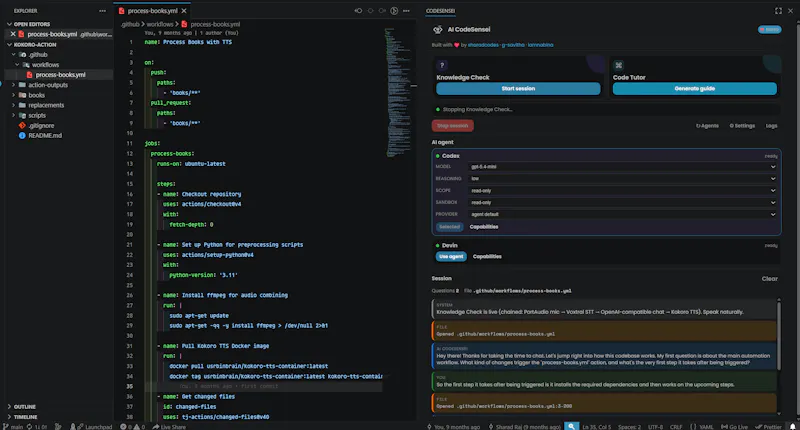Select Devin with Use agent button
Screen dimensions: 800x430
point(451,257)
